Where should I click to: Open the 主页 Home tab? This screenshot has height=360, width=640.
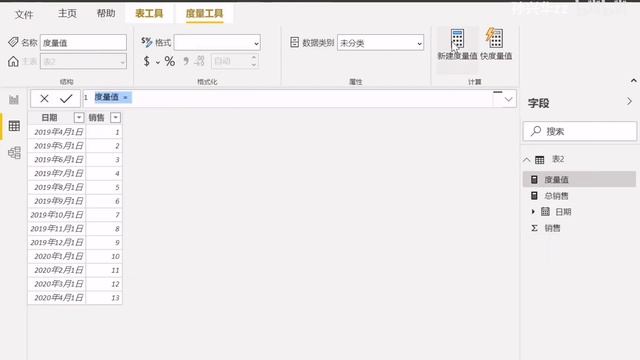67,13
